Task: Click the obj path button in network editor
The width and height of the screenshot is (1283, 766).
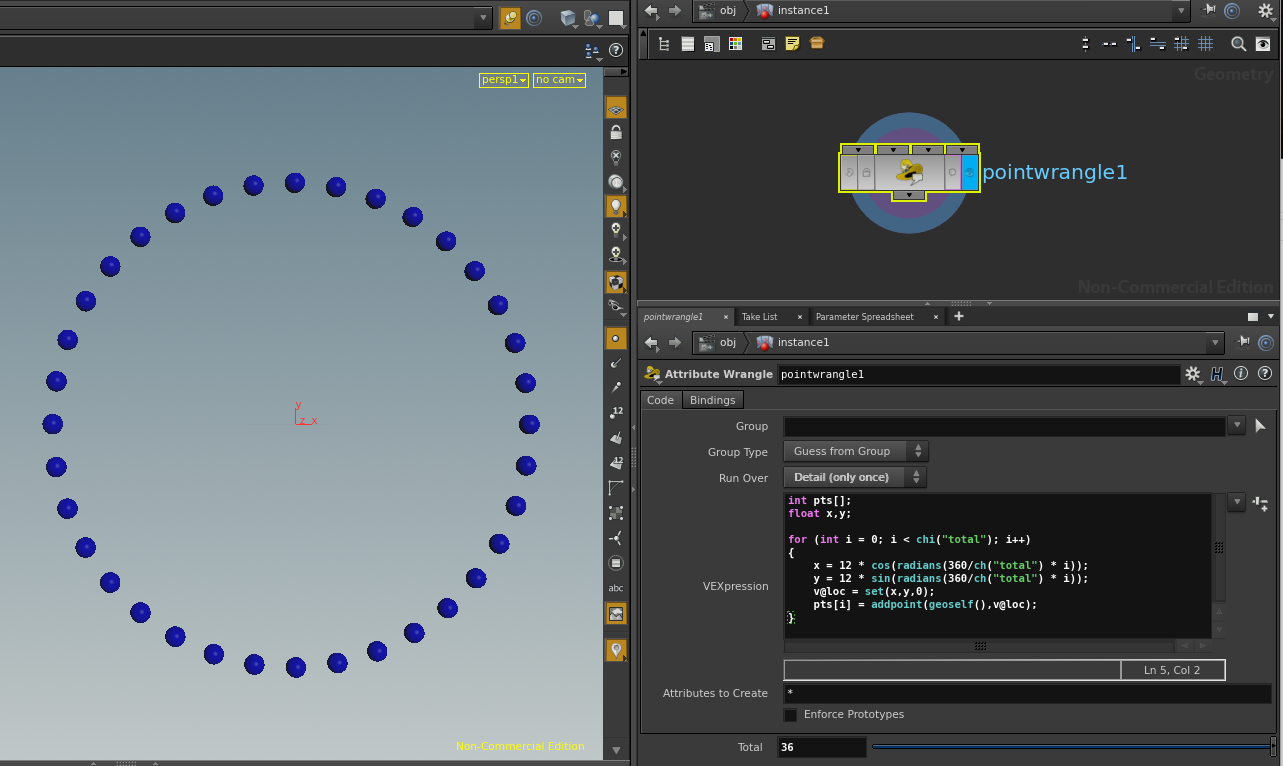Action: [718, 11]
